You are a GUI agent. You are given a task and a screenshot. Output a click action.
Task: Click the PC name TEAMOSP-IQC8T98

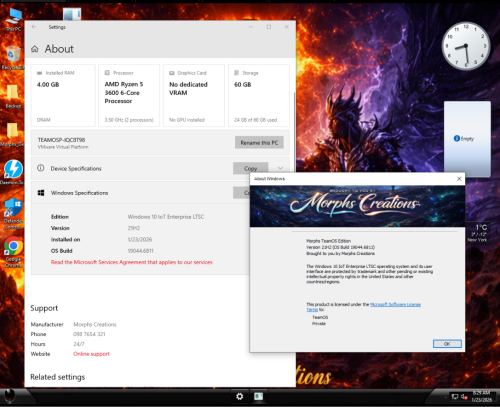tap(61, 140)
